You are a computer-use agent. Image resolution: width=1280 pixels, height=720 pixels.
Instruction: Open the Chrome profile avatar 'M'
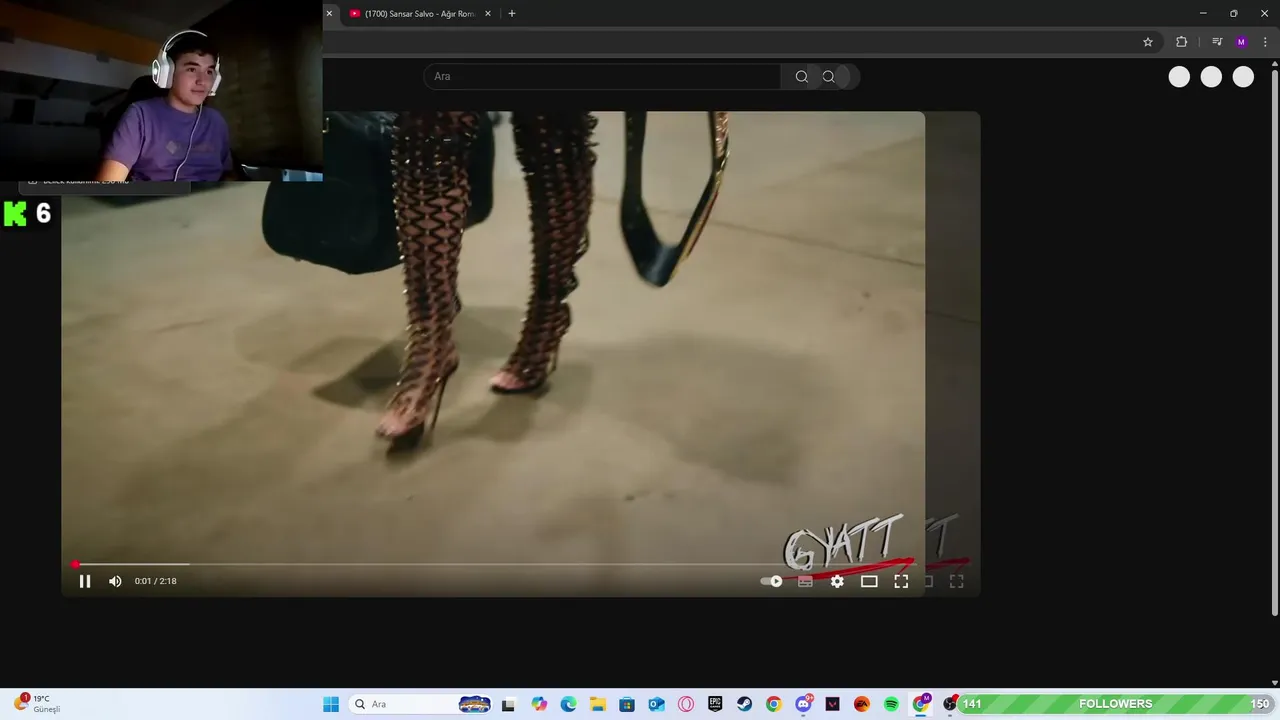(1241, 42)
